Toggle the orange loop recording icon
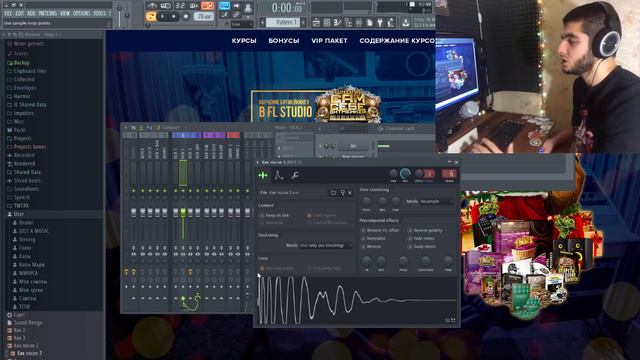 [x=207, y=6]
